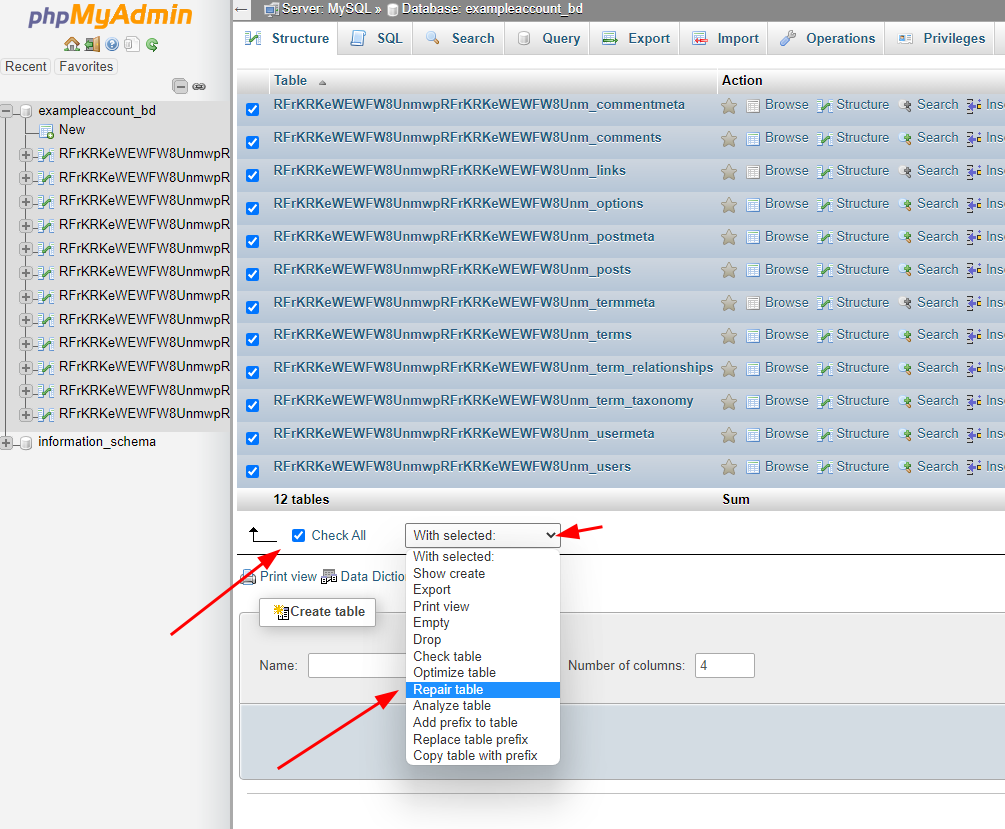1005x829 pixels.
Task: Click the favorite star for the commentmeta table
Action: click(x=729, y=105)
